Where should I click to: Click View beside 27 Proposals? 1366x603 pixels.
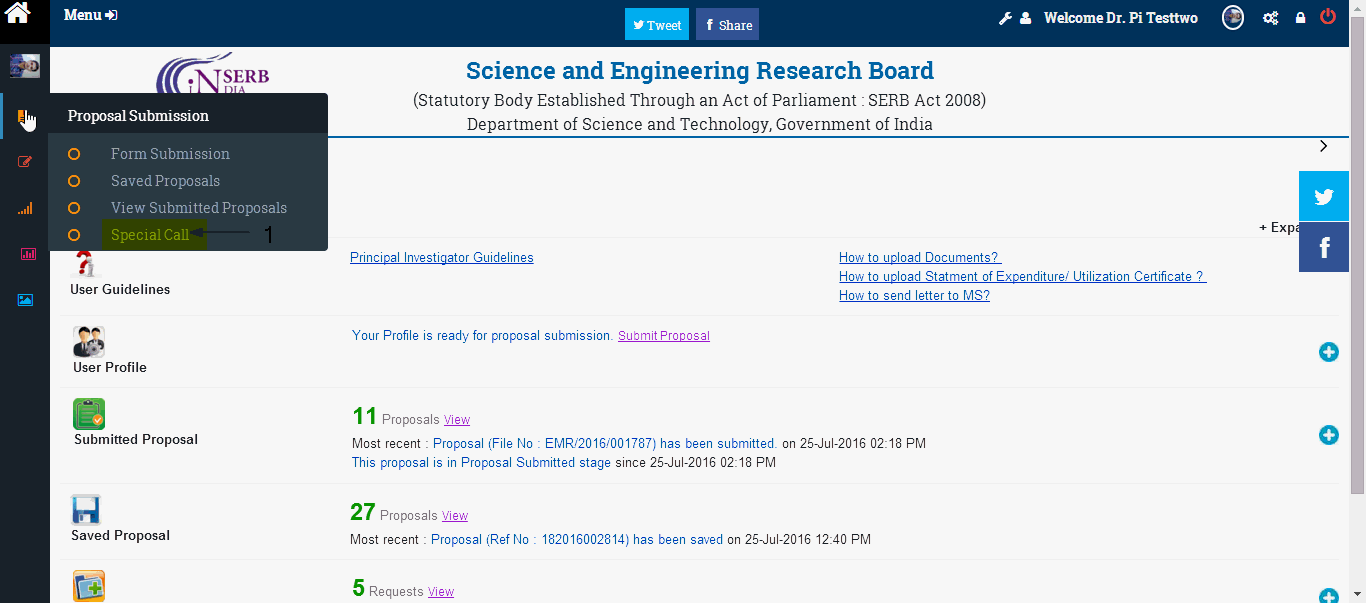455,516
